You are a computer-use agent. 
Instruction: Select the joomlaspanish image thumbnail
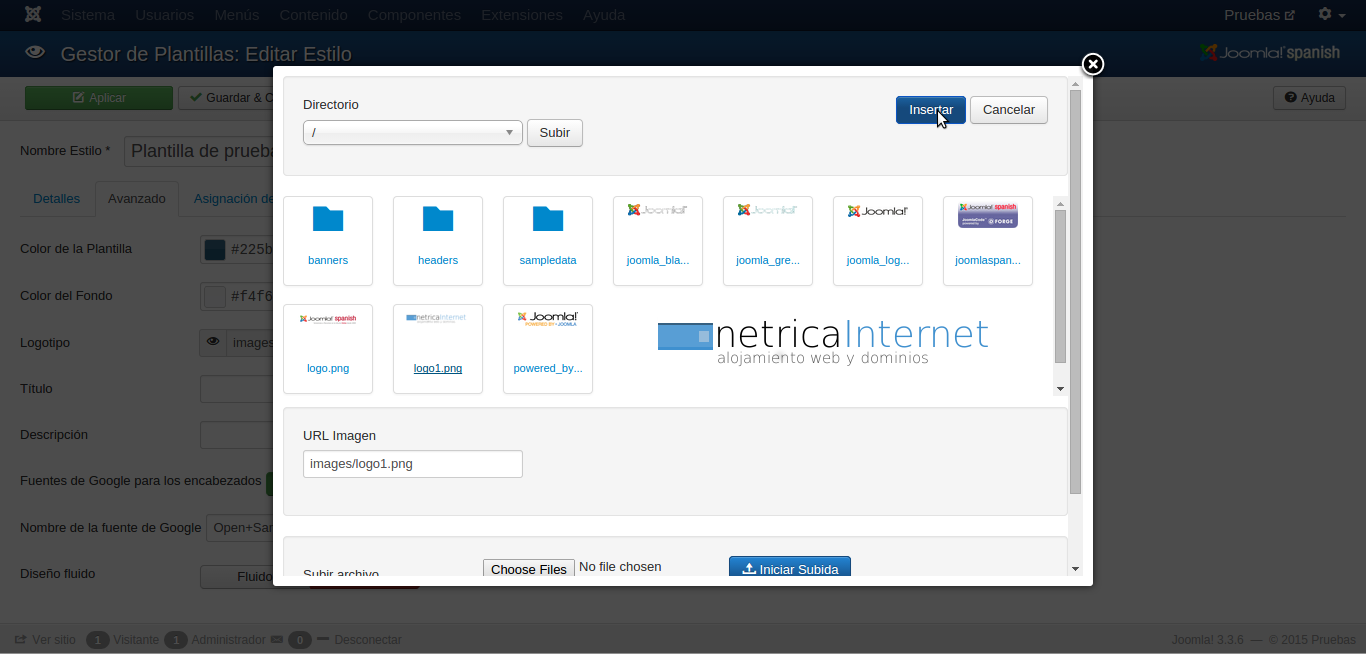[x=987, y=217]
